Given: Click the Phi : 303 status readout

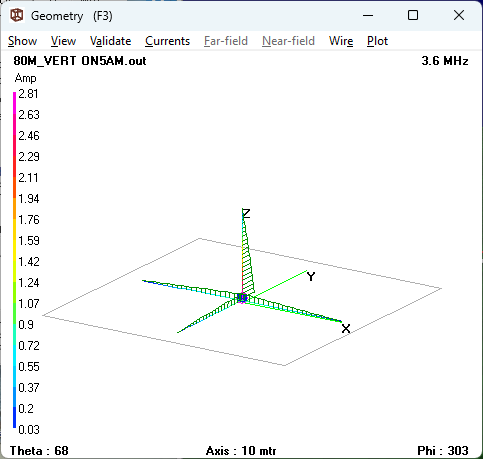Looking at the screenshot, I should 443,451.
